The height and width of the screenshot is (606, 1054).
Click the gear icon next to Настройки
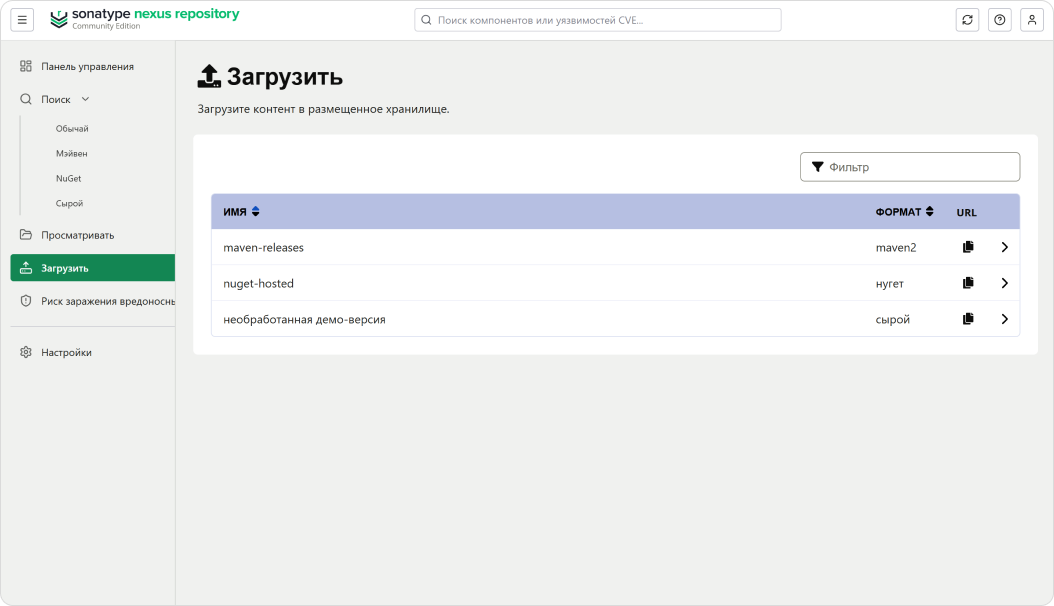click(26, 352)
